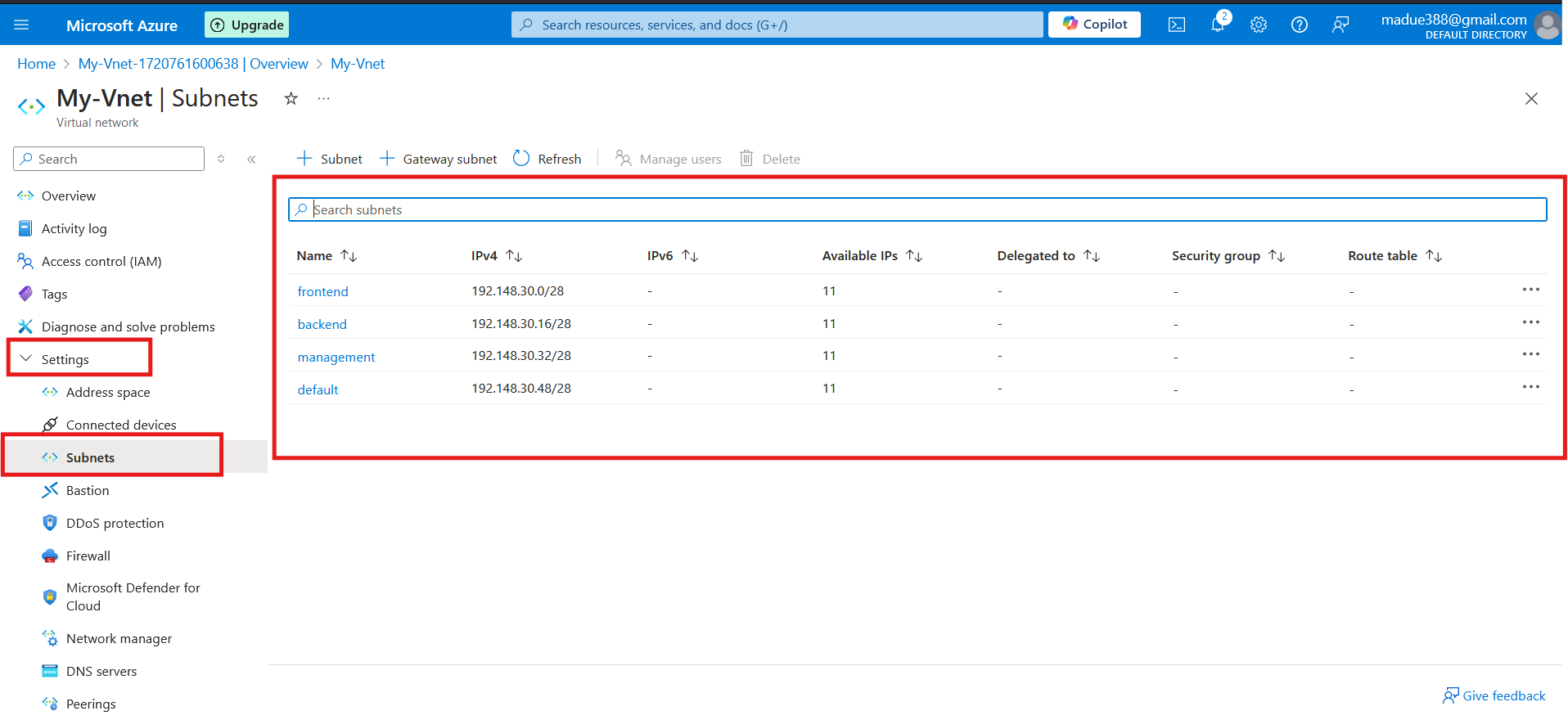Select Subnets in the Settings menu
Image resolution: width=1568 pixels, height=720 pixels.
point(90,458)
